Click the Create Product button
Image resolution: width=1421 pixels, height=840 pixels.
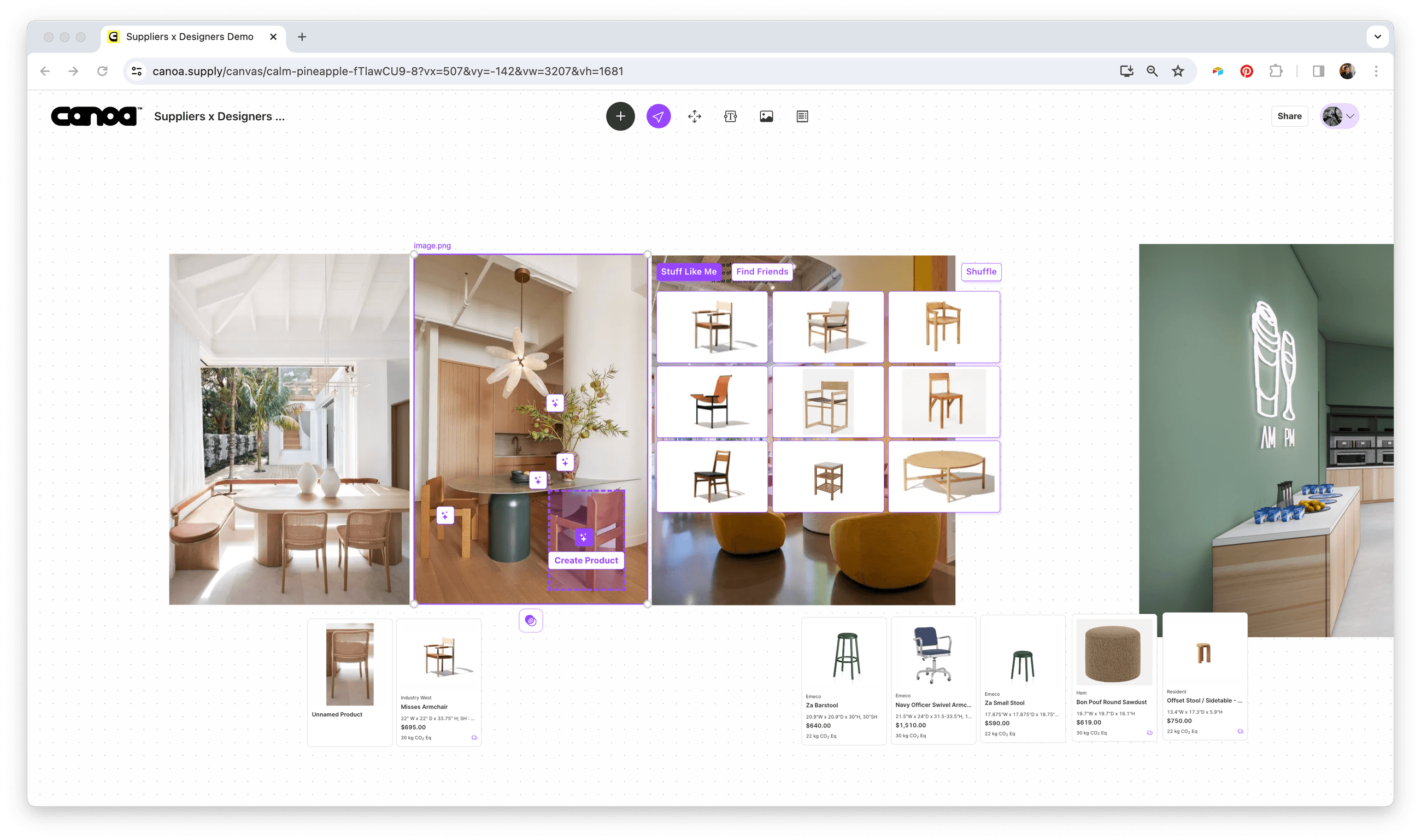pos(586,560)
